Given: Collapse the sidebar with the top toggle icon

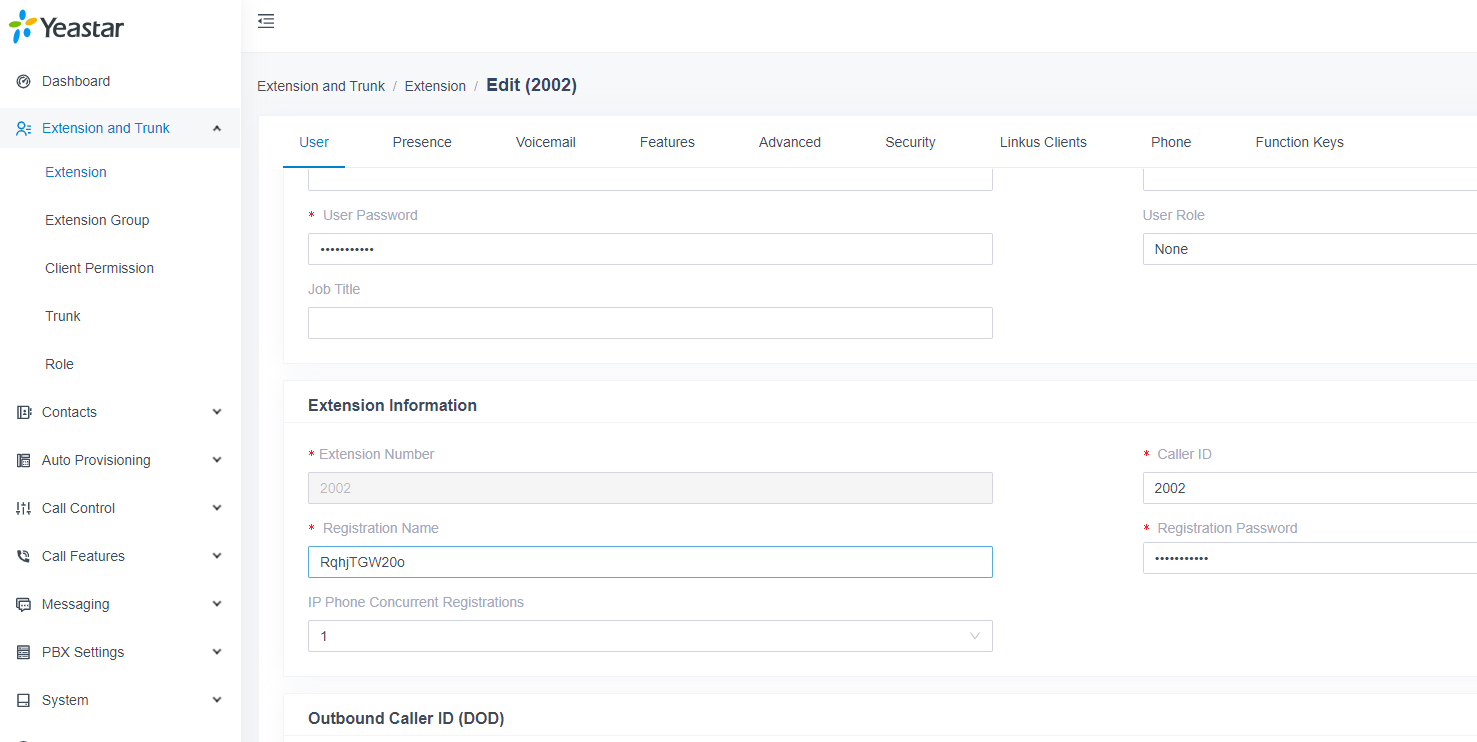Looking at the screenshot, I should [265, 20].
